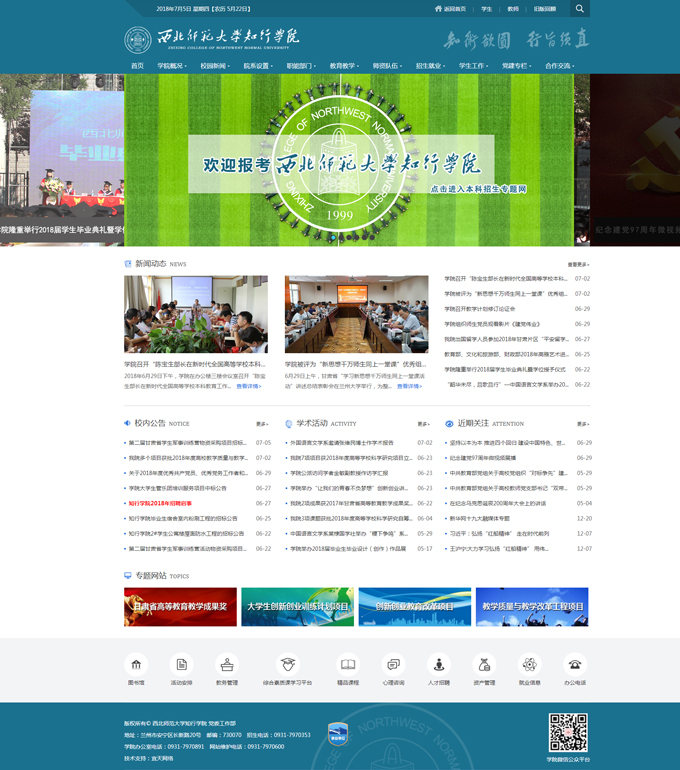The width and height of the screenshot is (680, 770).
Task: Click 查看详情 under the second news photo
Action: tap(409, 386)
